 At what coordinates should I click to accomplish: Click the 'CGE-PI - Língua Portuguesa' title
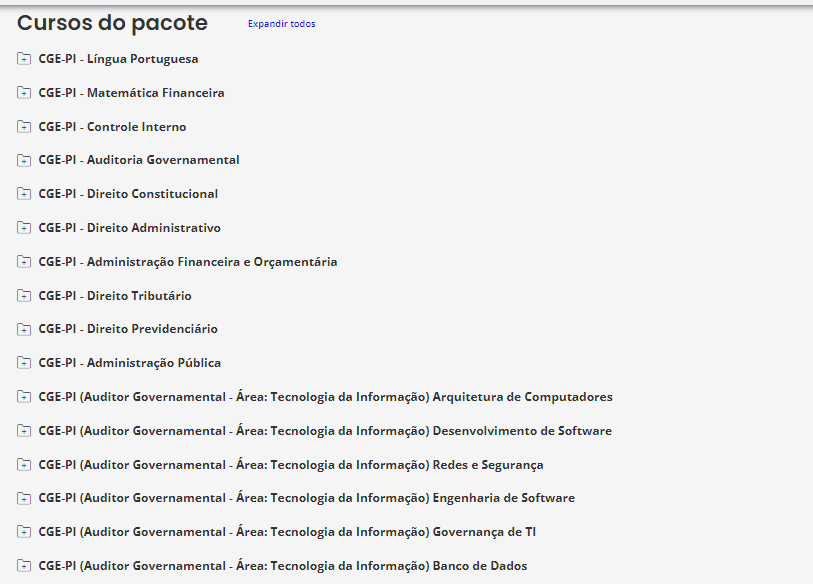118,59
